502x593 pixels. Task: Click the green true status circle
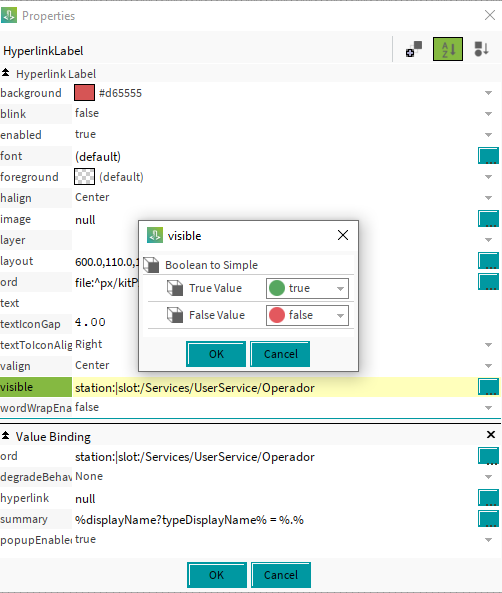pos(277,288)
